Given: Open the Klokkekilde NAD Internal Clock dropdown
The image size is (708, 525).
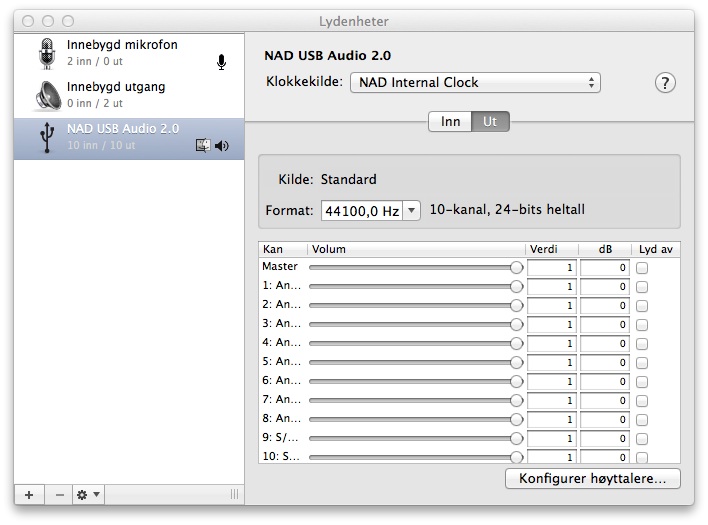Looking at the screenshot, I should coord(475,82).
